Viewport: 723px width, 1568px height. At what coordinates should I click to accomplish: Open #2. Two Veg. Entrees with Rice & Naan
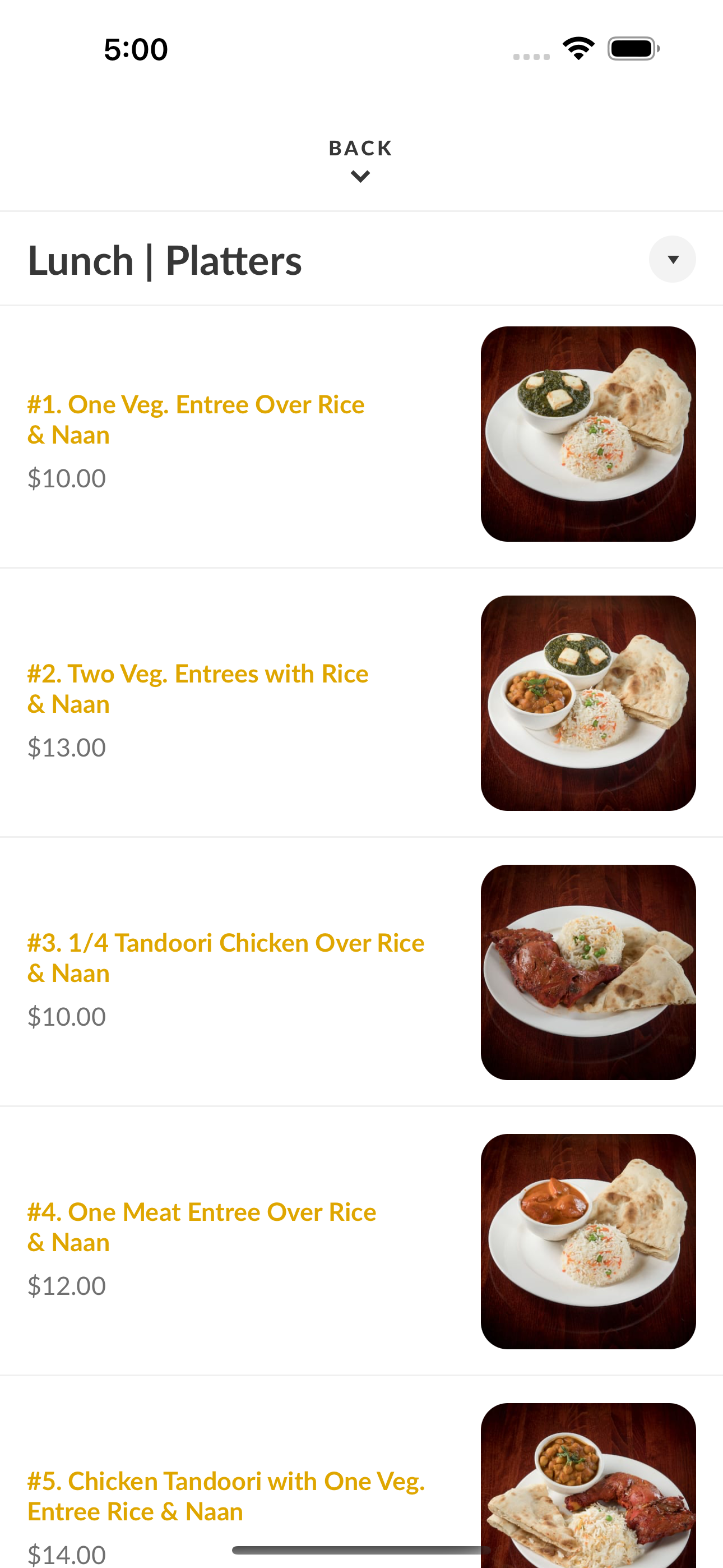pyautogui.click(x=198, y=689)
